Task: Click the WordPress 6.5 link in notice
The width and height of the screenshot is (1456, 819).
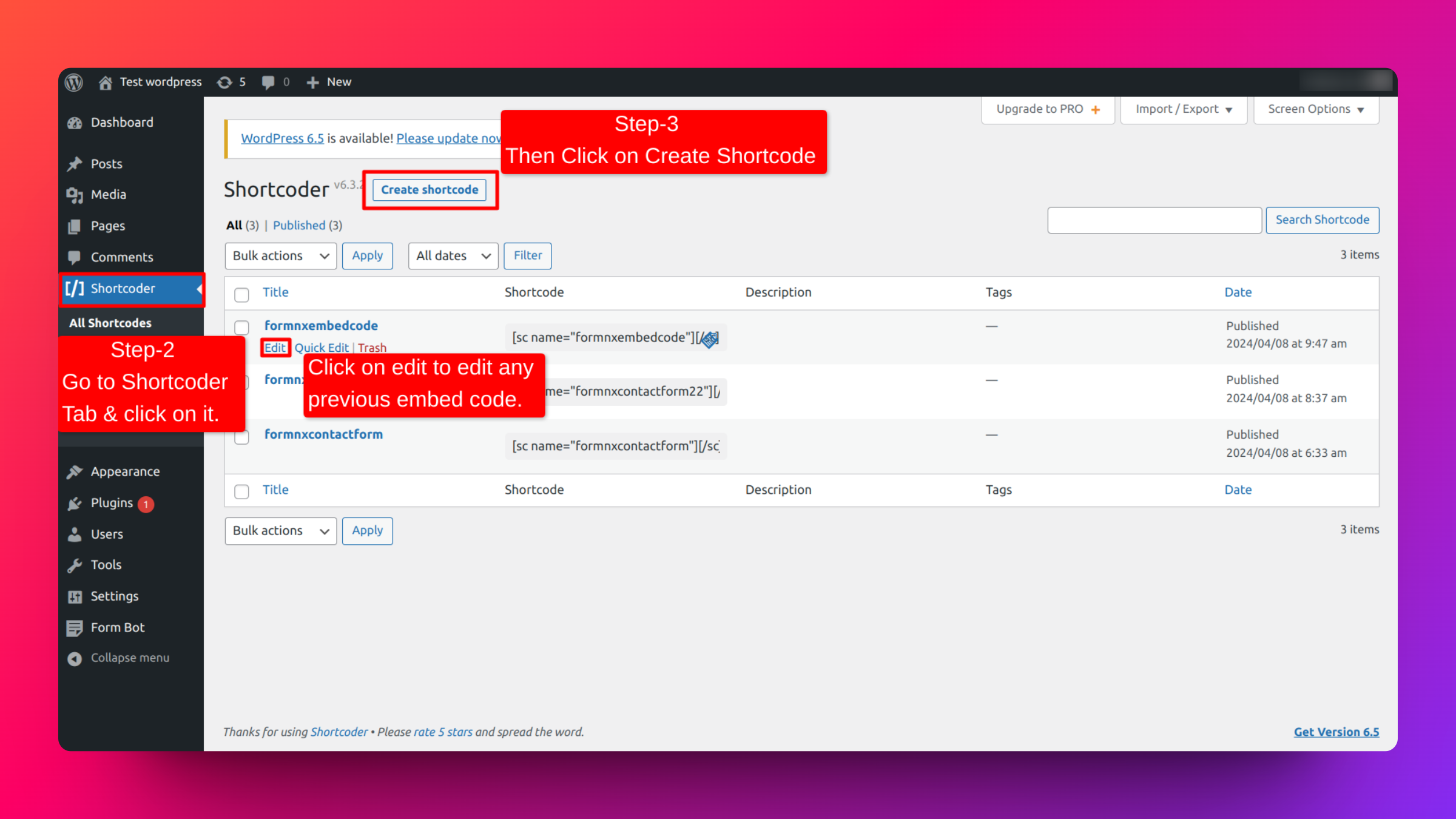Action: pyautogui.click(x=282, y=138)
